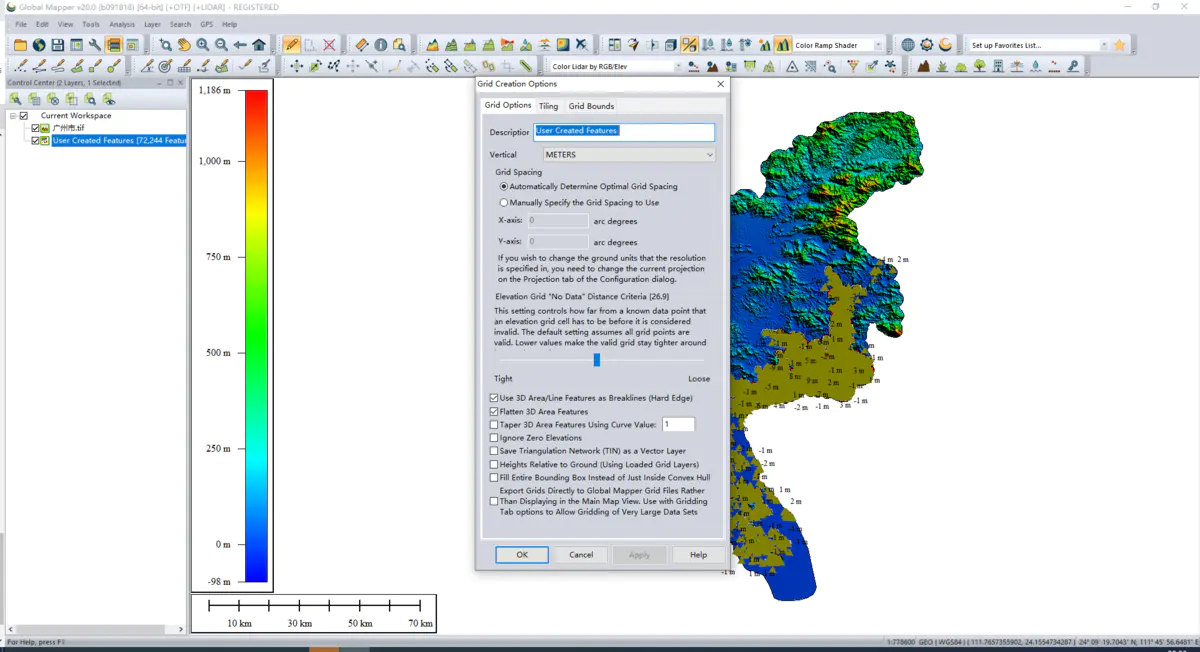Click the OK button in the dialog

[522, 555]
